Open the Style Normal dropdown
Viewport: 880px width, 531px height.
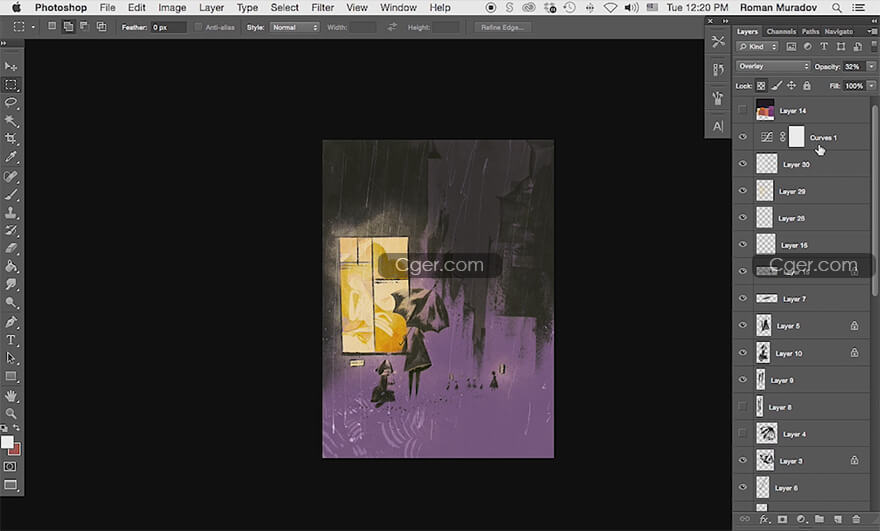294,27
